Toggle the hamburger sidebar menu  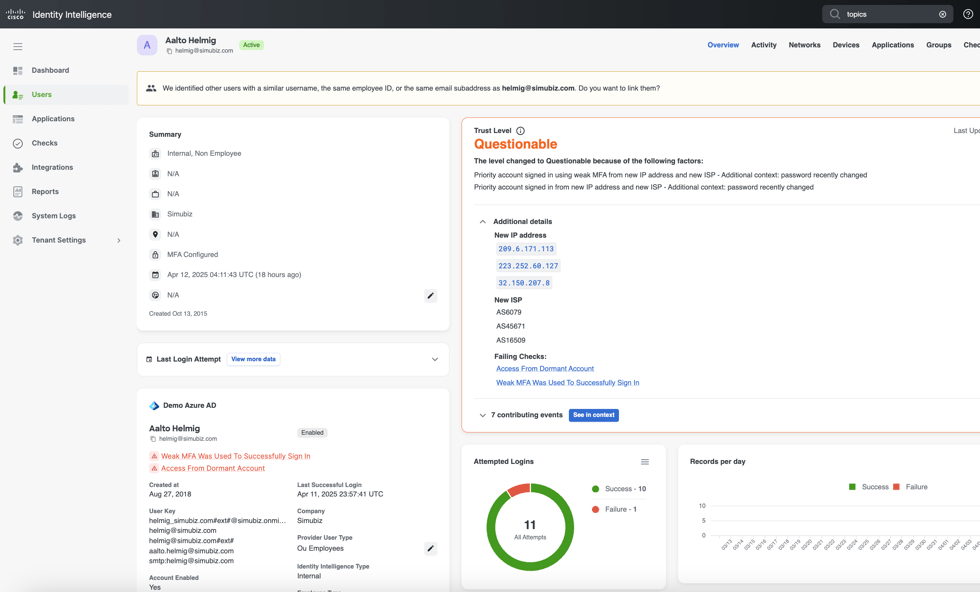(18, 46)
